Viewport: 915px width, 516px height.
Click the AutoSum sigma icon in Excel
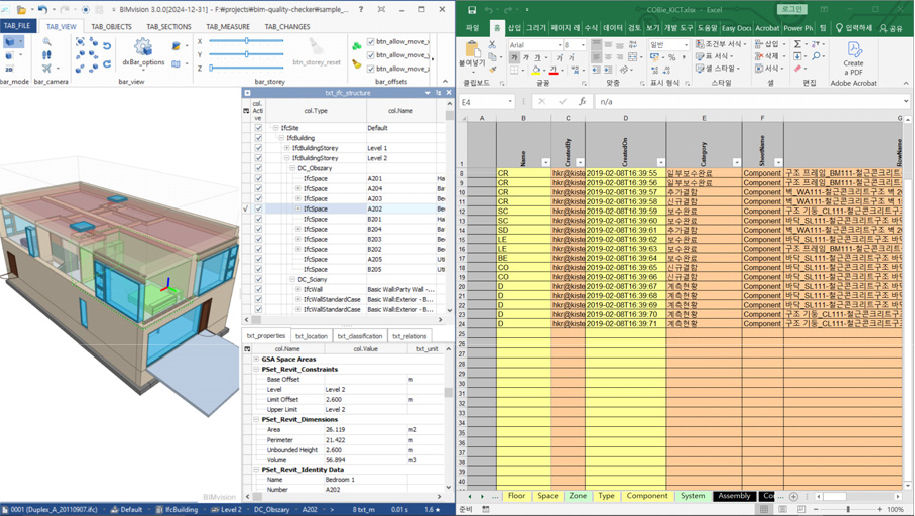click(797, 44)
